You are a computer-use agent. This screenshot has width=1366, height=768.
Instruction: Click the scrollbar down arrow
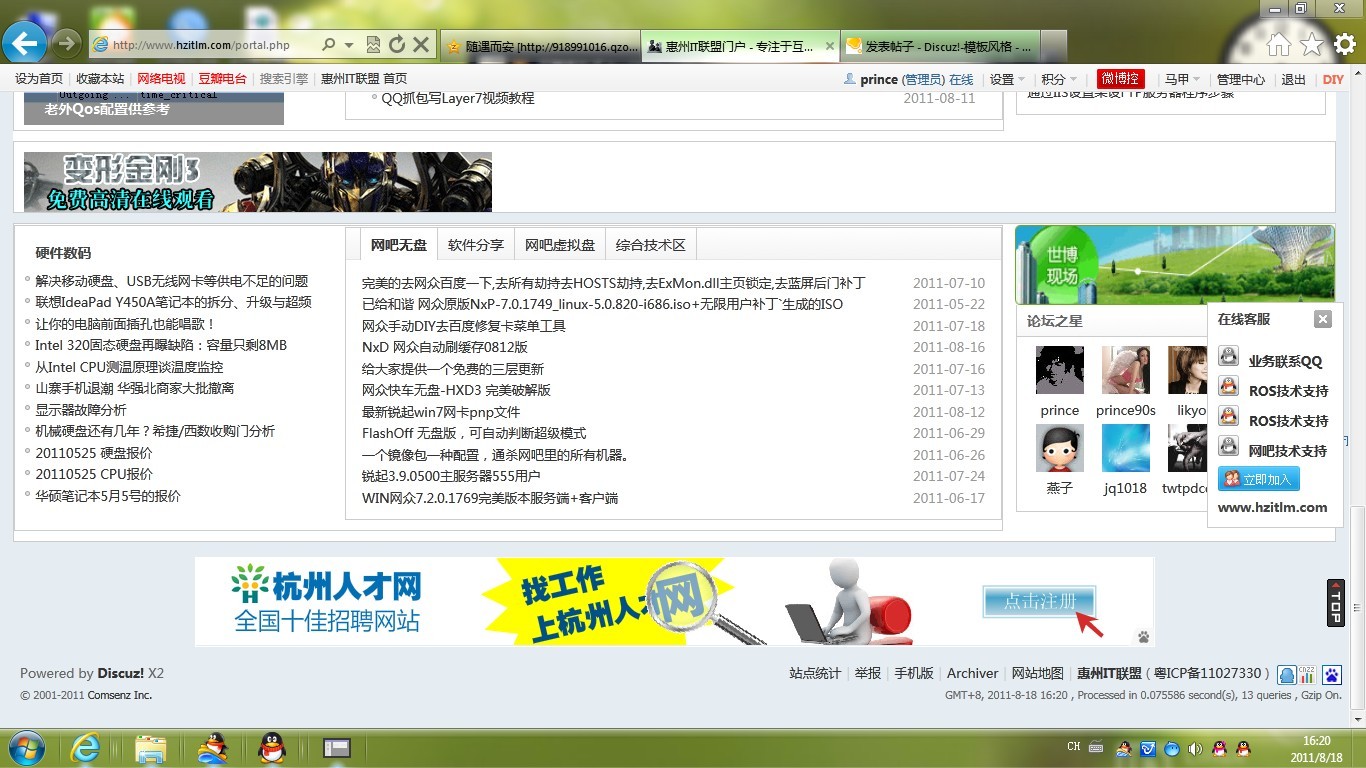[1358, 718]
